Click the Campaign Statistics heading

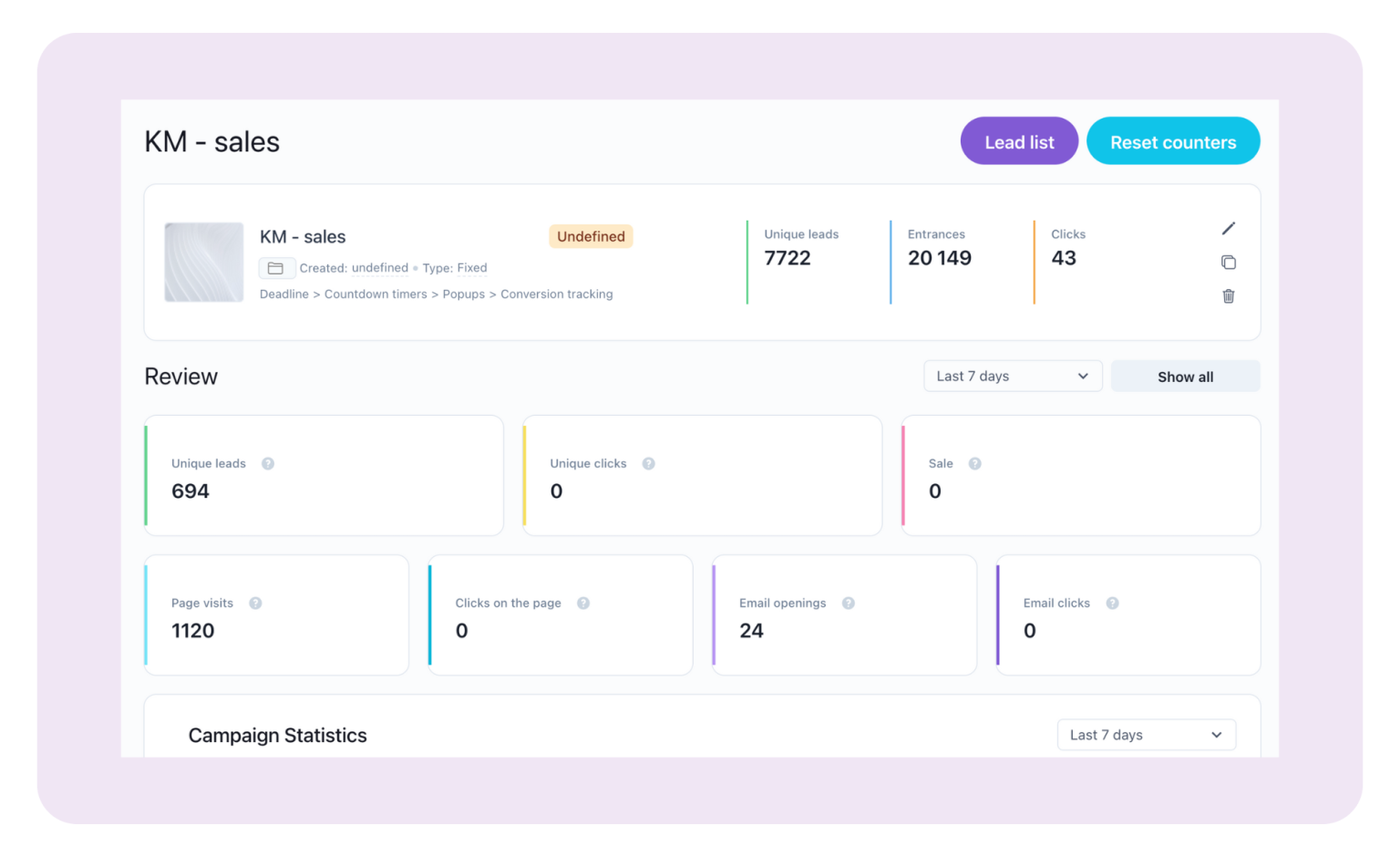277,735
